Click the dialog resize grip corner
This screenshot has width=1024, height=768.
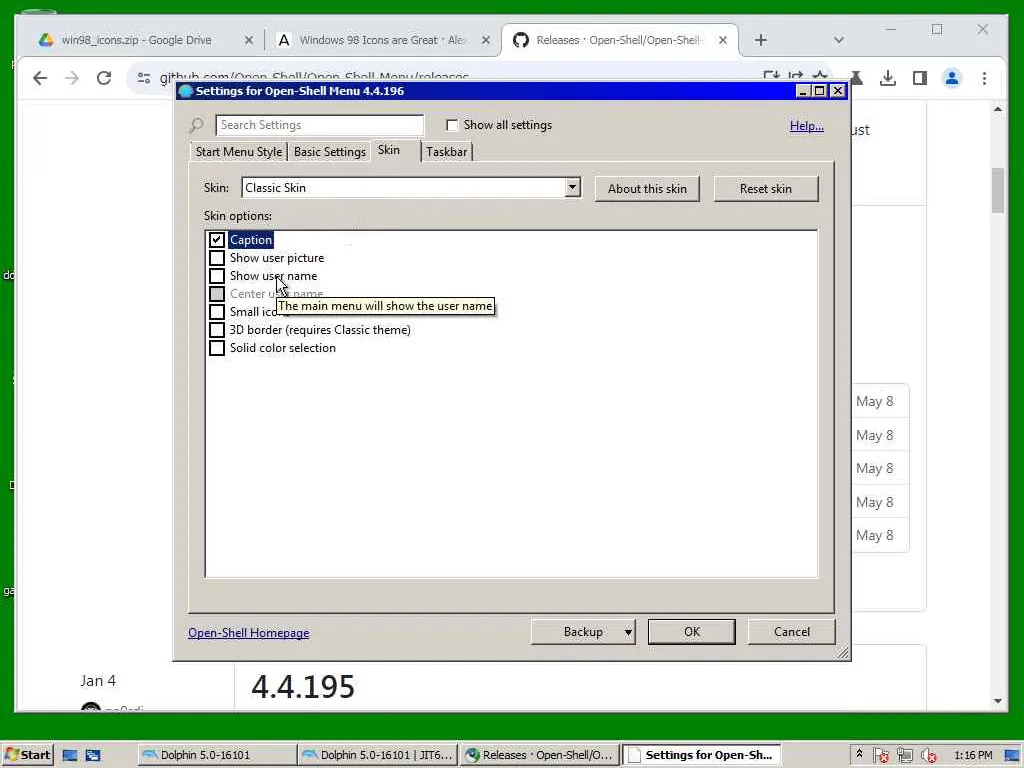tap(842, 652)
